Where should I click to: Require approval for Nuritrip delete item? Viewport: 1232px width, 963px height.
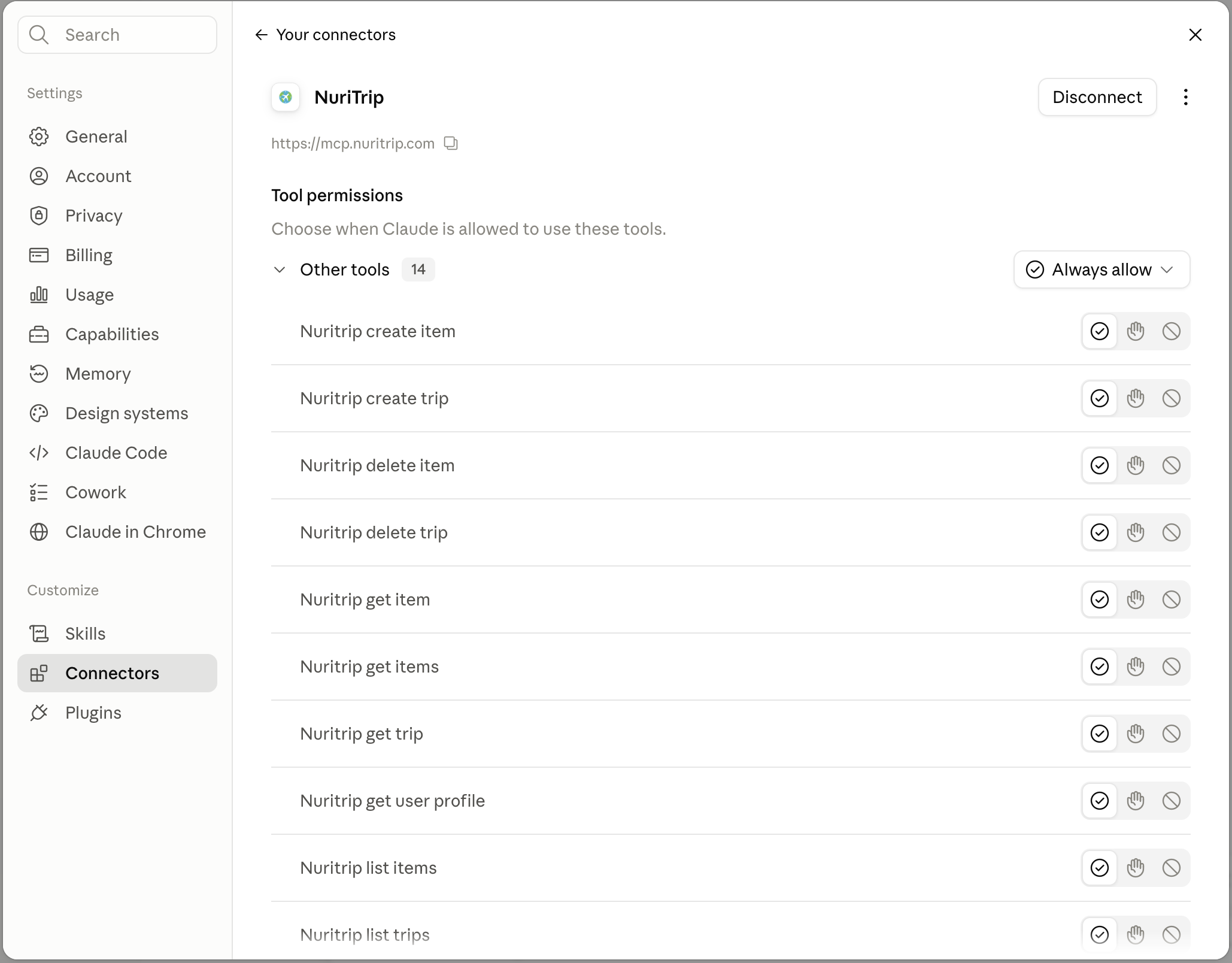click(1135, 465)
